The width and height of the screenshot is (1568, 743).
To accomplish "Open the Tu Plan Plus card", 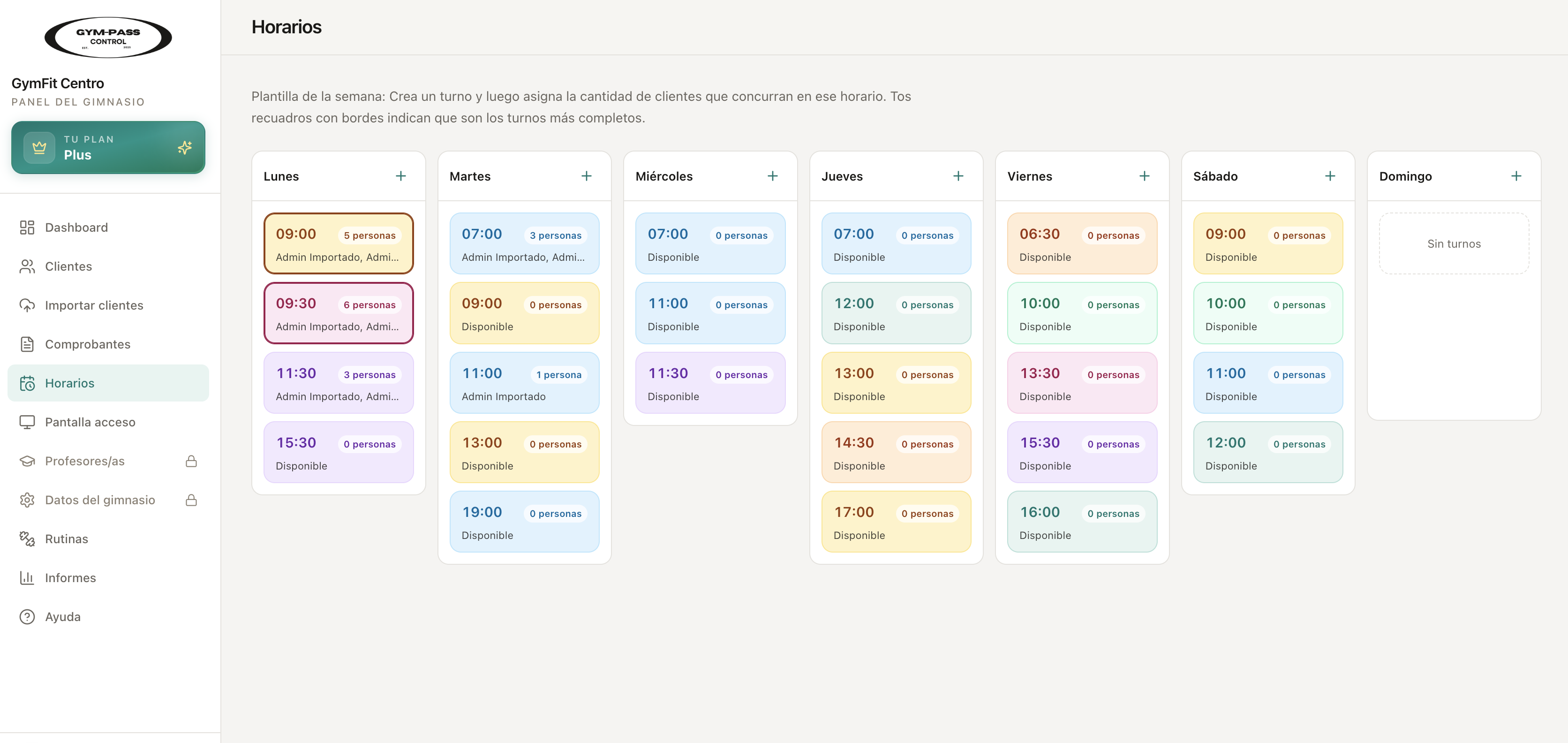I will coord(108,147).
